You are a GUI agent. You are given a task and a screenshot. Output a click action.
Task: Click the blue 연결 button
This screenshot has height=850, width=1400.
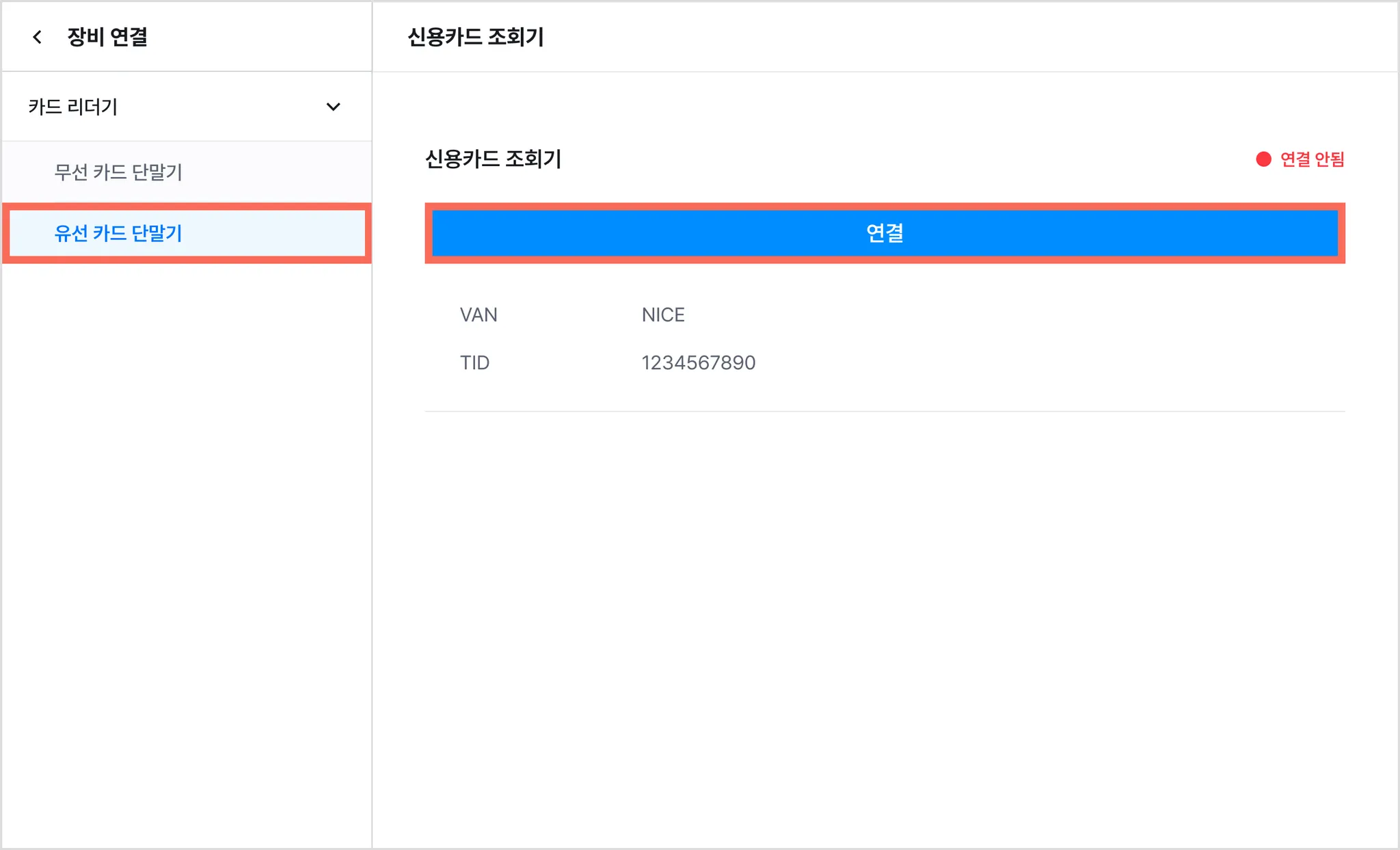click(885, 233)
